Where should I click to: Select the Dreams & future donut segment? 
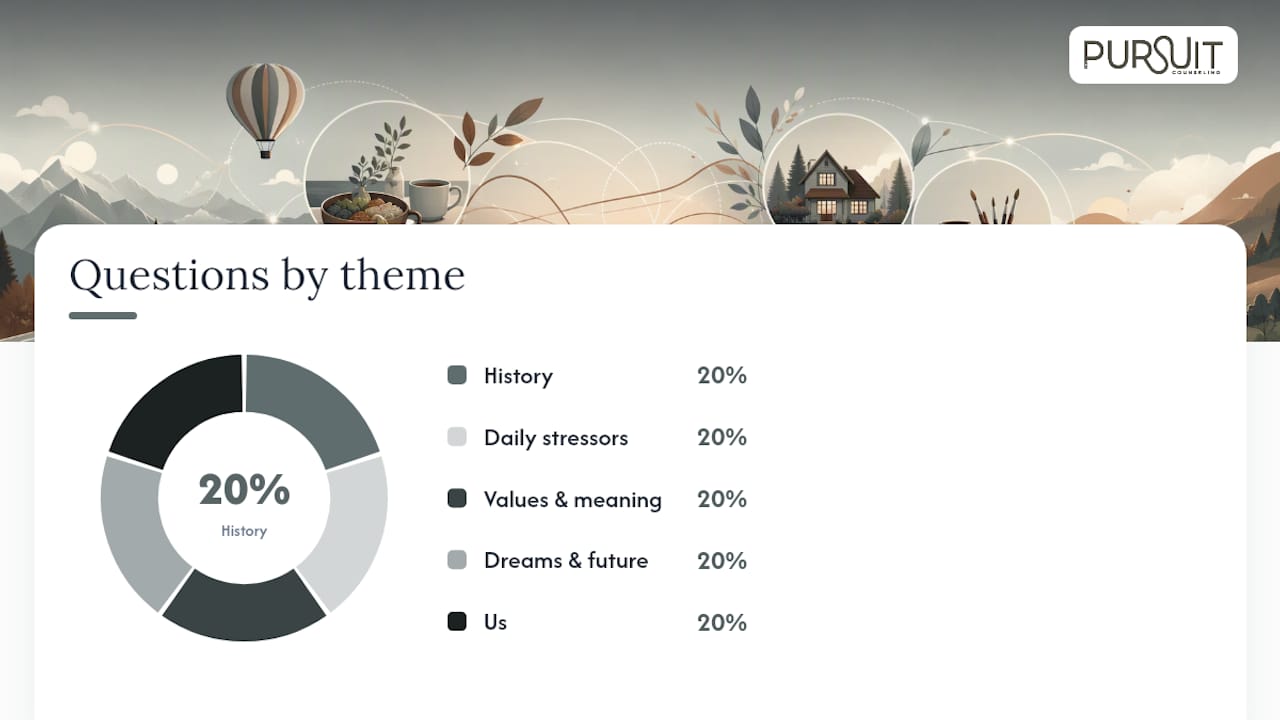click(x=141, y=529)
